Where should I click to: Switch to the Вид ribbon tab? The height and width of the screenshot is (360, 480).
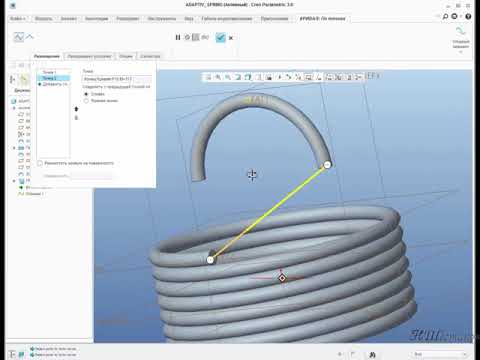click(x=189, y=19)
